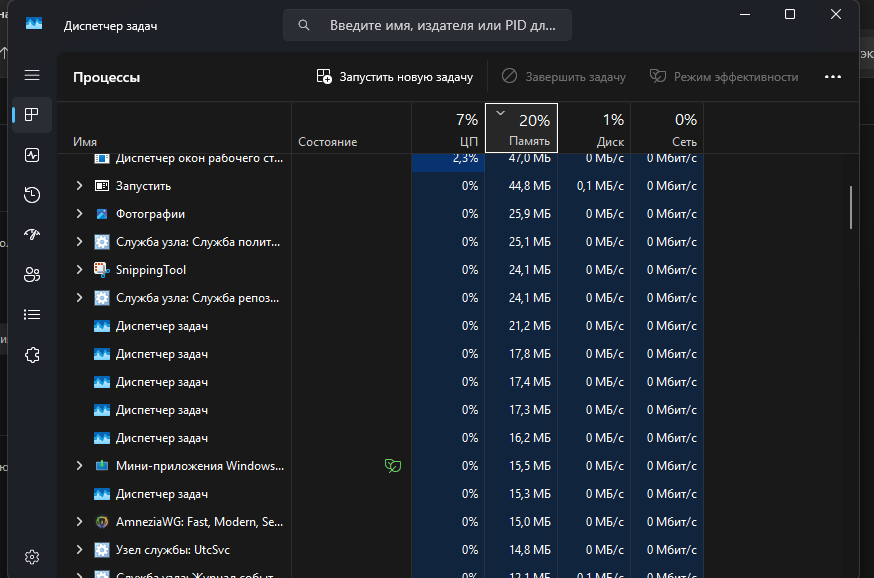Viewport: 874px width, 578px height.
Task: Click the vertical scrollbar thumb
Action: (851, 207)
